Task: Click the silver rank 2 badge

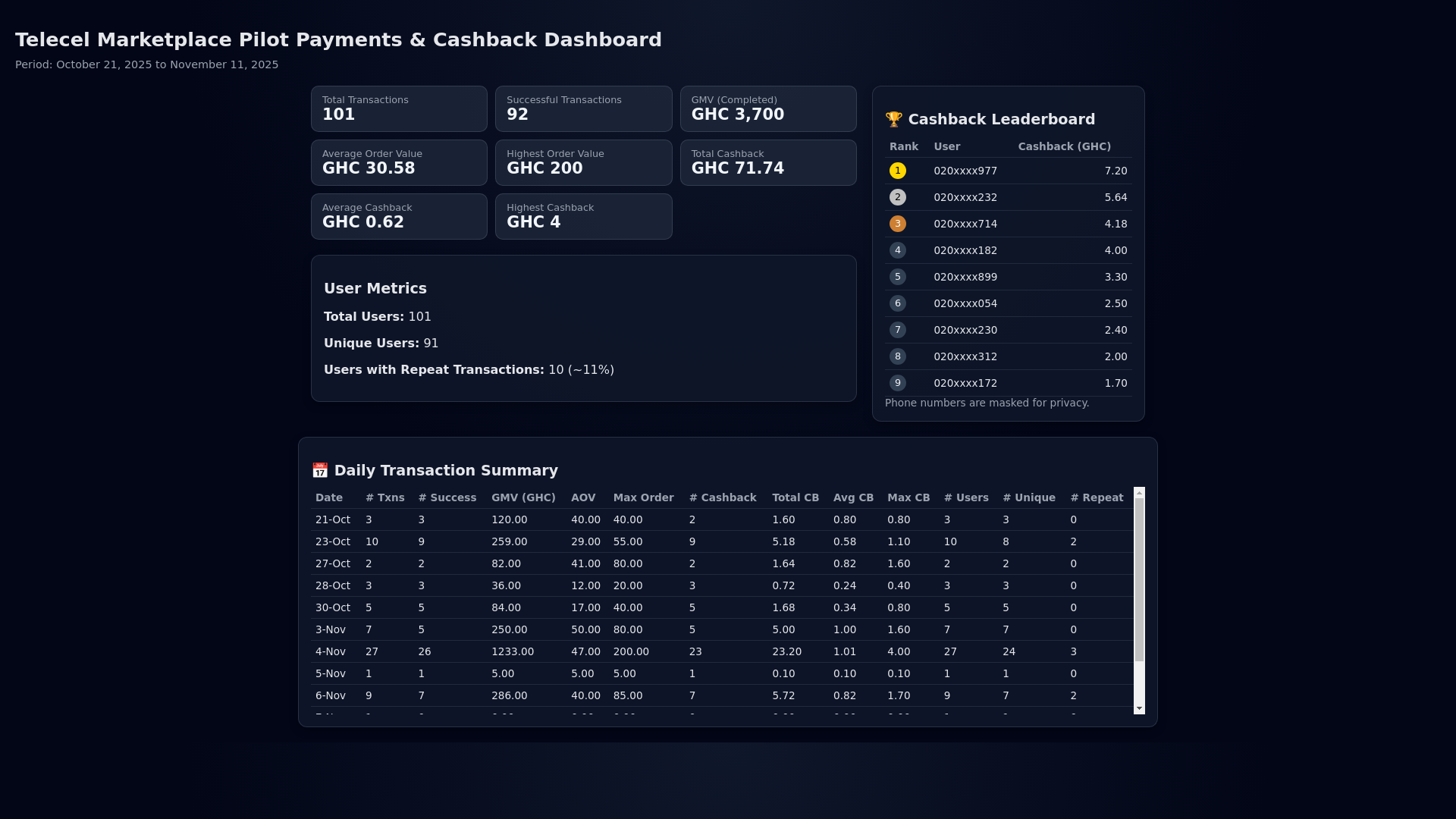Action: (x=898, y=197)
